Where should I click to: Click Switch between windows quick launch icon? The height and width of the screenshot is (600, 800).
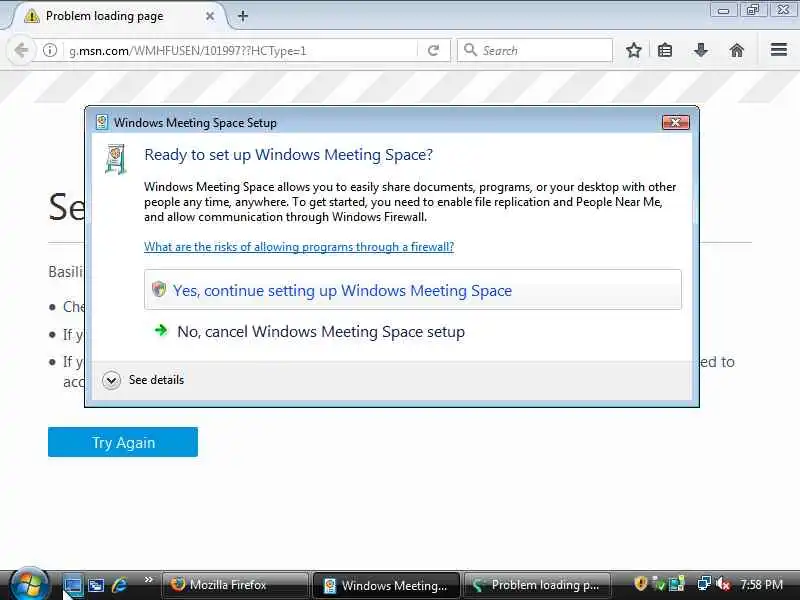pos(96,585)
